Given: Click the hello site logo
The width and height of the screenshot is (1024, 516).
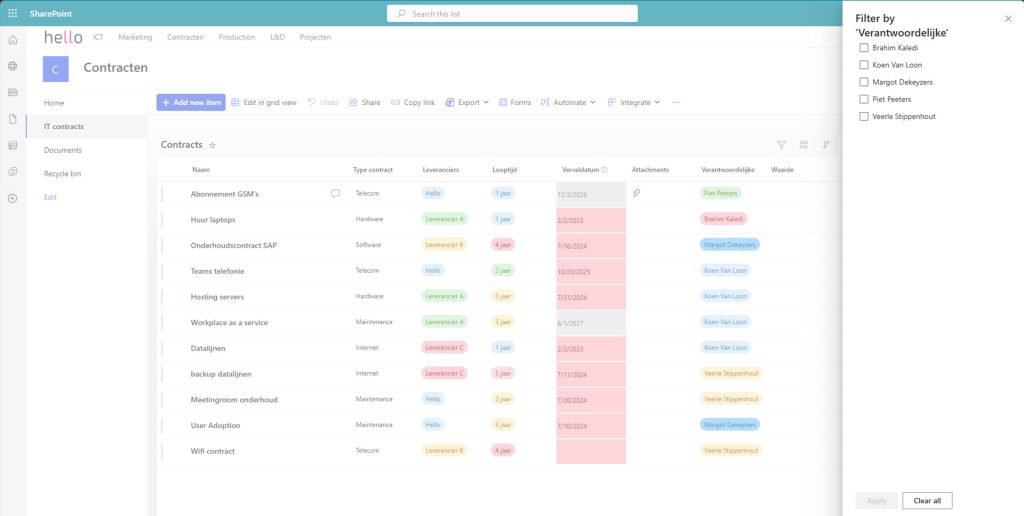Looking at the screenshot, I should 63,37.
